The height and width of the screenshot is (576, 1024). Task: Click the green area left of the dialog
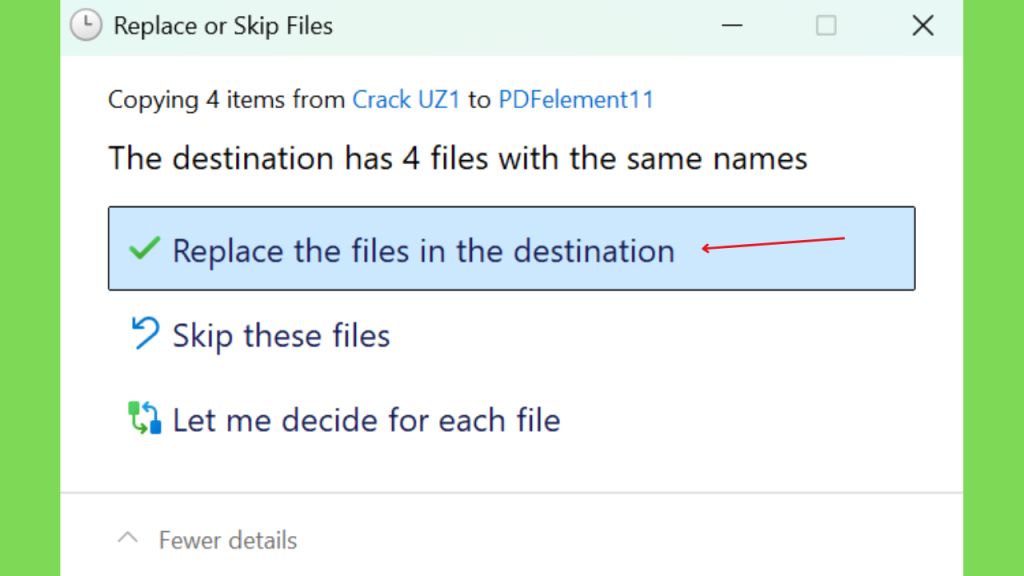click(x=30, y=288)
